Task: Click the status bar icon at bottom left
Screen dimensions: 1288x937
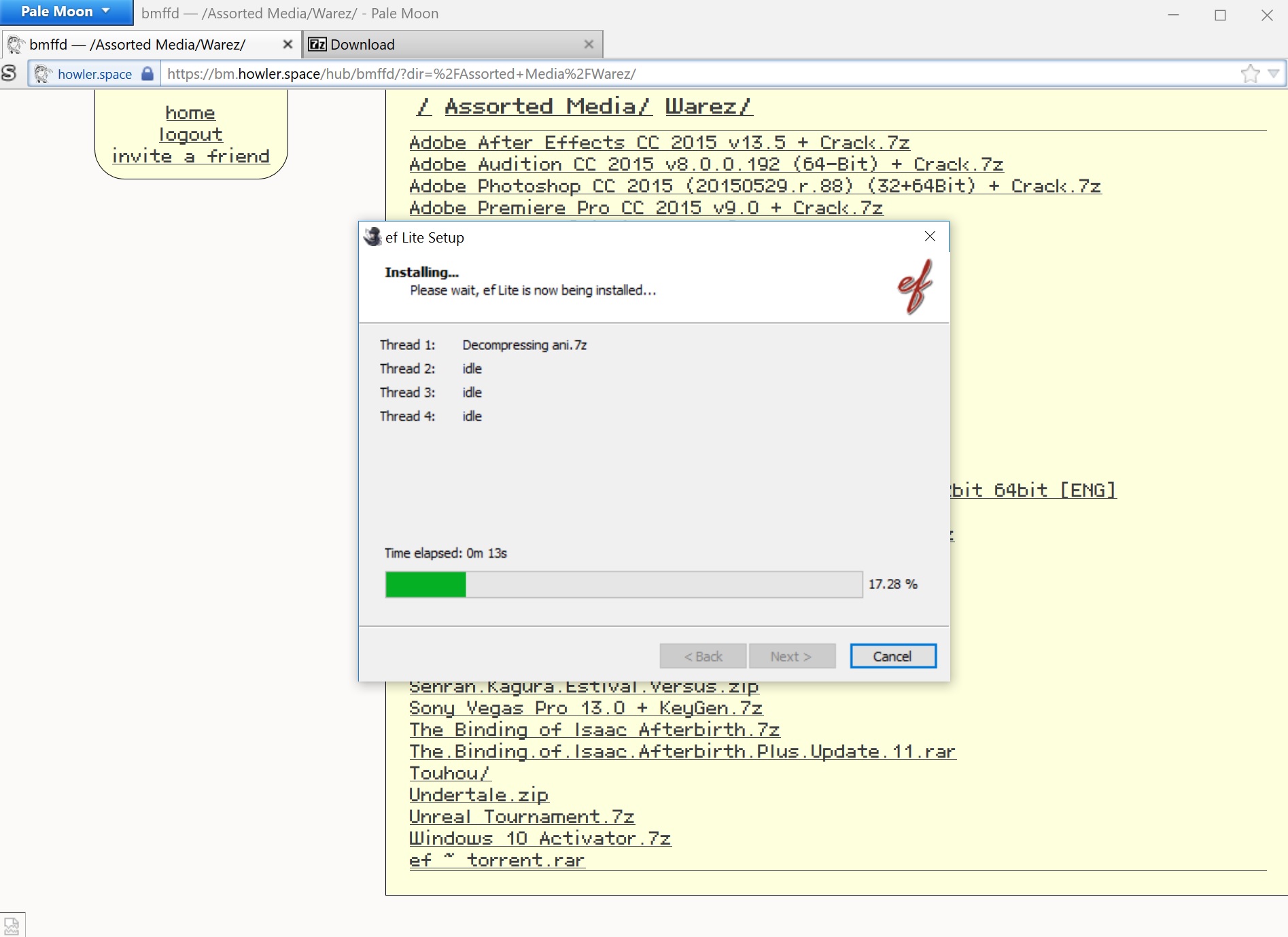Action: tap(12, 925)
